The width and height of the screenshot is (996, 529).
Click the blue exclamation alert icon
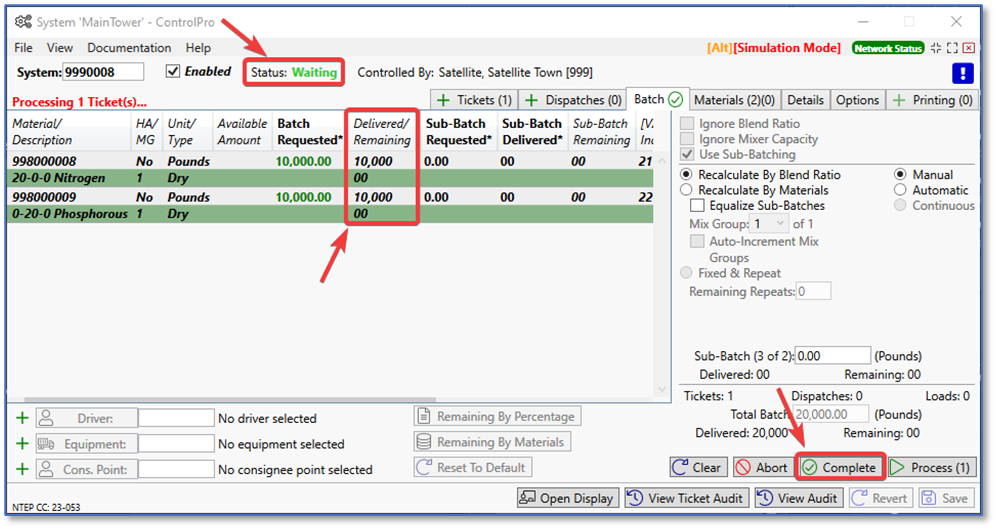(962, 73)
